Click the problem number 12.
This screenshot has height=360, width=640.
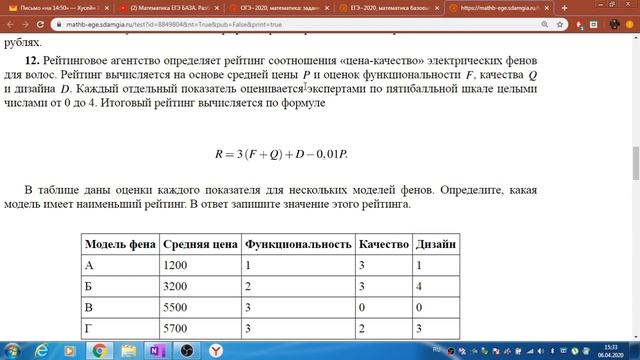(32, 61)
